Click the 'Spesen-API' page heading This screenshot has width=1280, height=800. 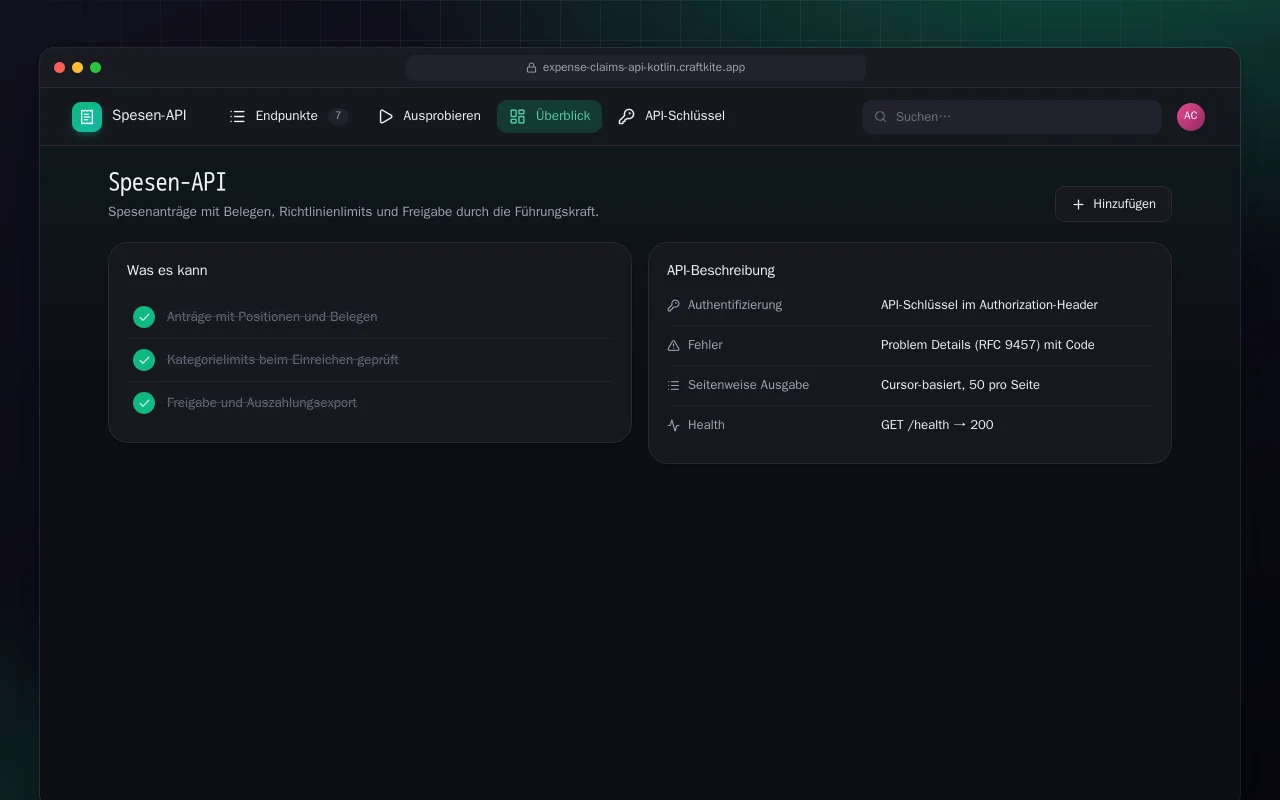coord(167,182)
